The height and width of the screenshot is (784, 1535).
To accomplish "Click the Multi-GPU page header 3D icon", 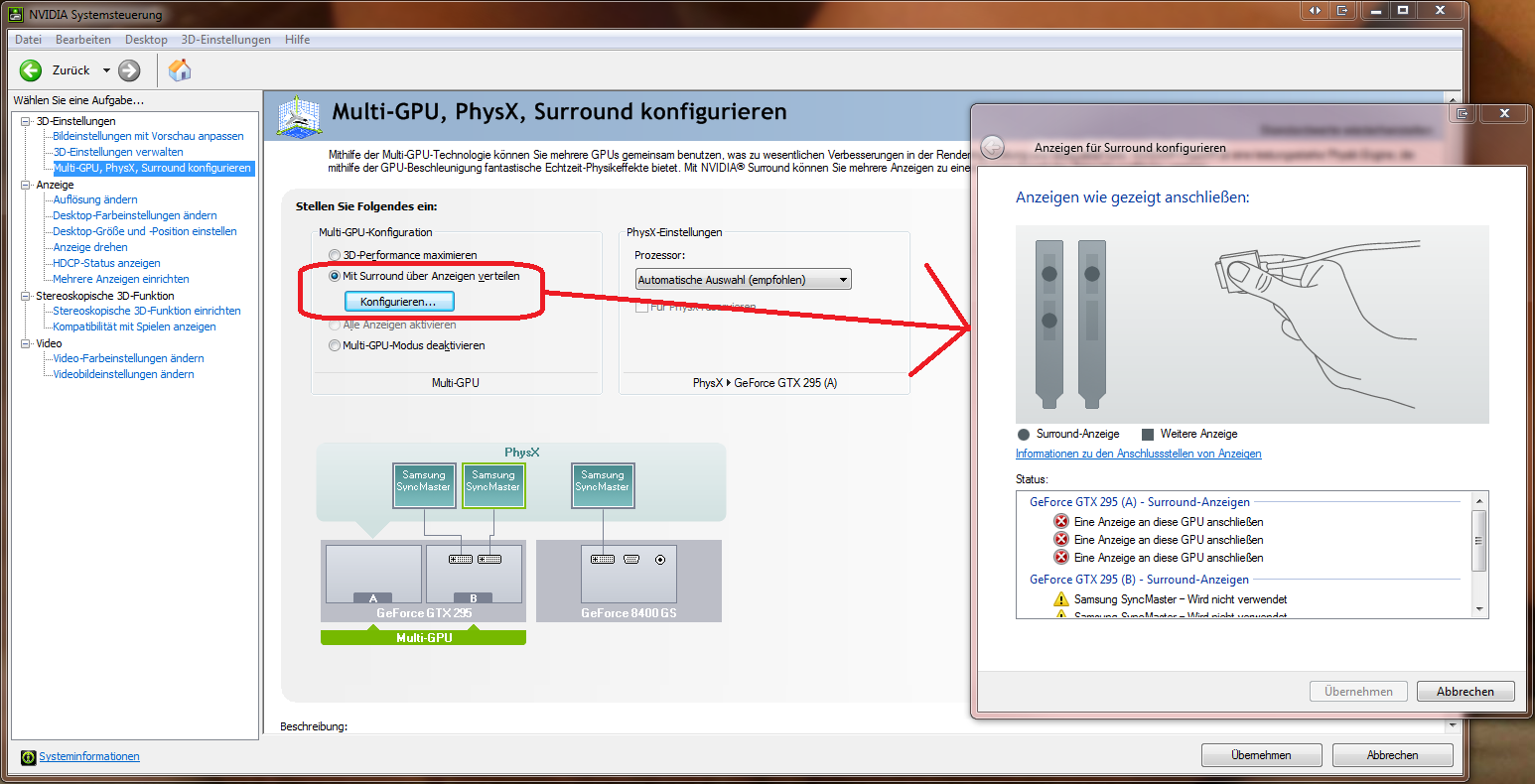I will point(297,115).
